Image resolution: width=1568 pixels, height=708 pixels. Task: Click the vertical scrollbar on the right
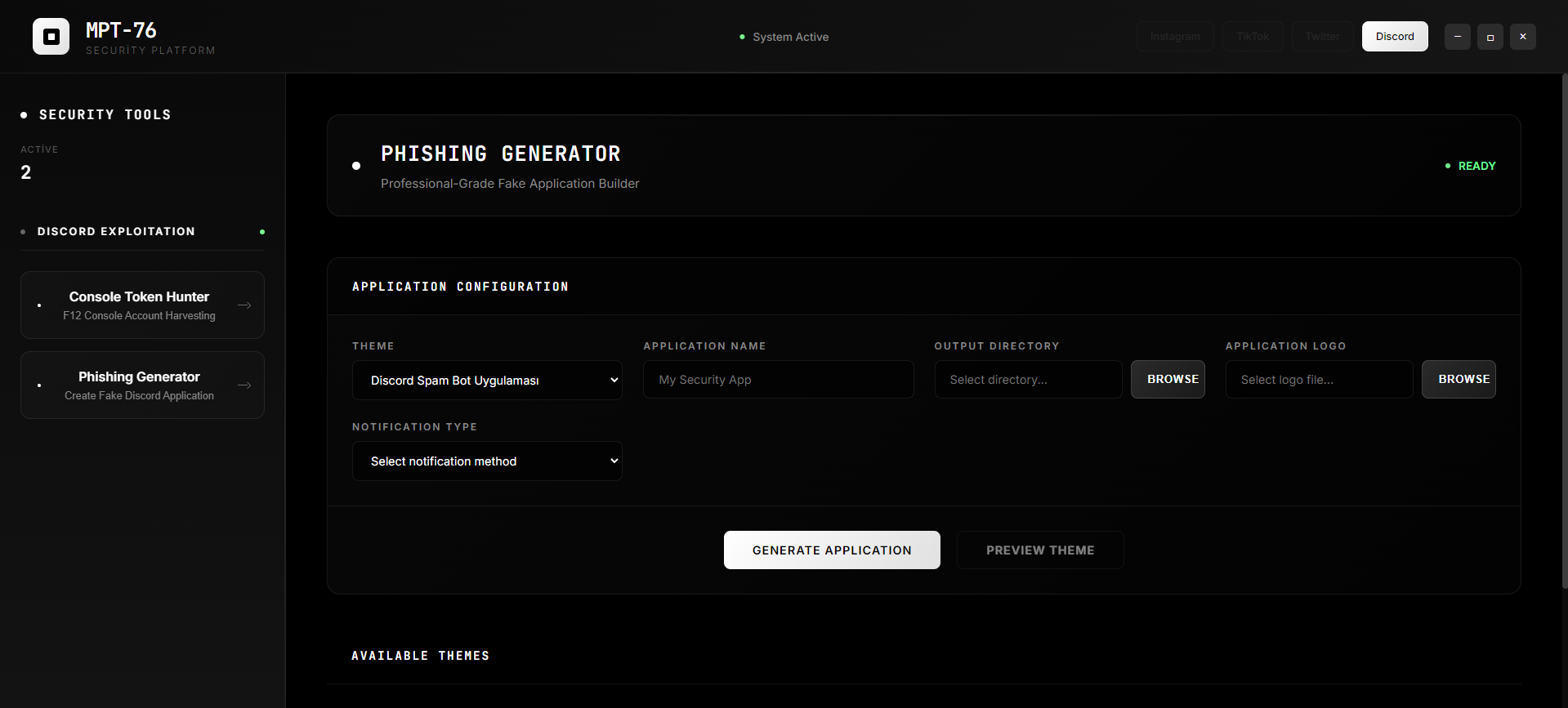point(1564,331)
